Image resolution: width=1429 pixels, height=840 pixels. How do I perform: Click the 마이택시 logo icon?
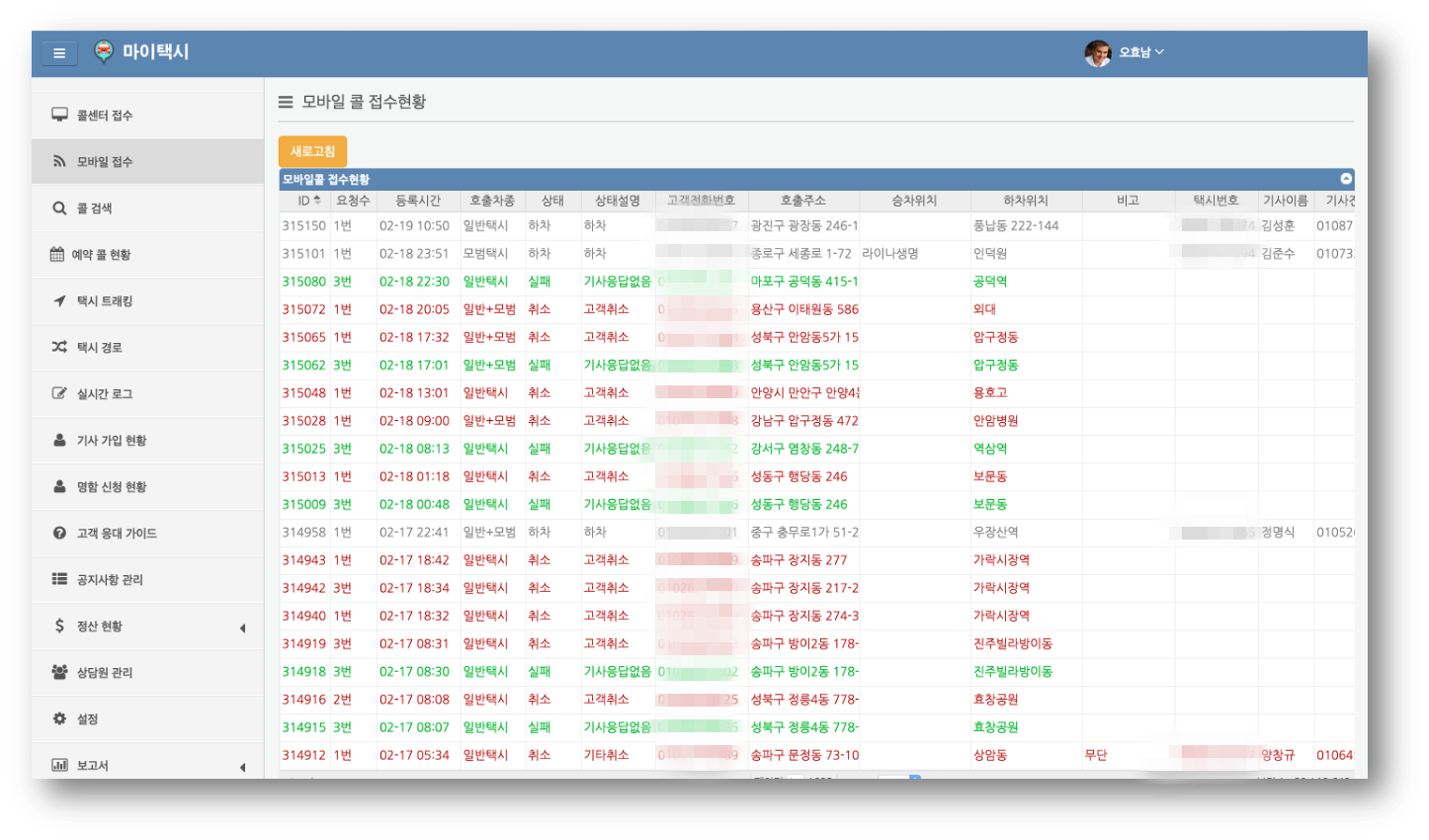pos(104,52)
